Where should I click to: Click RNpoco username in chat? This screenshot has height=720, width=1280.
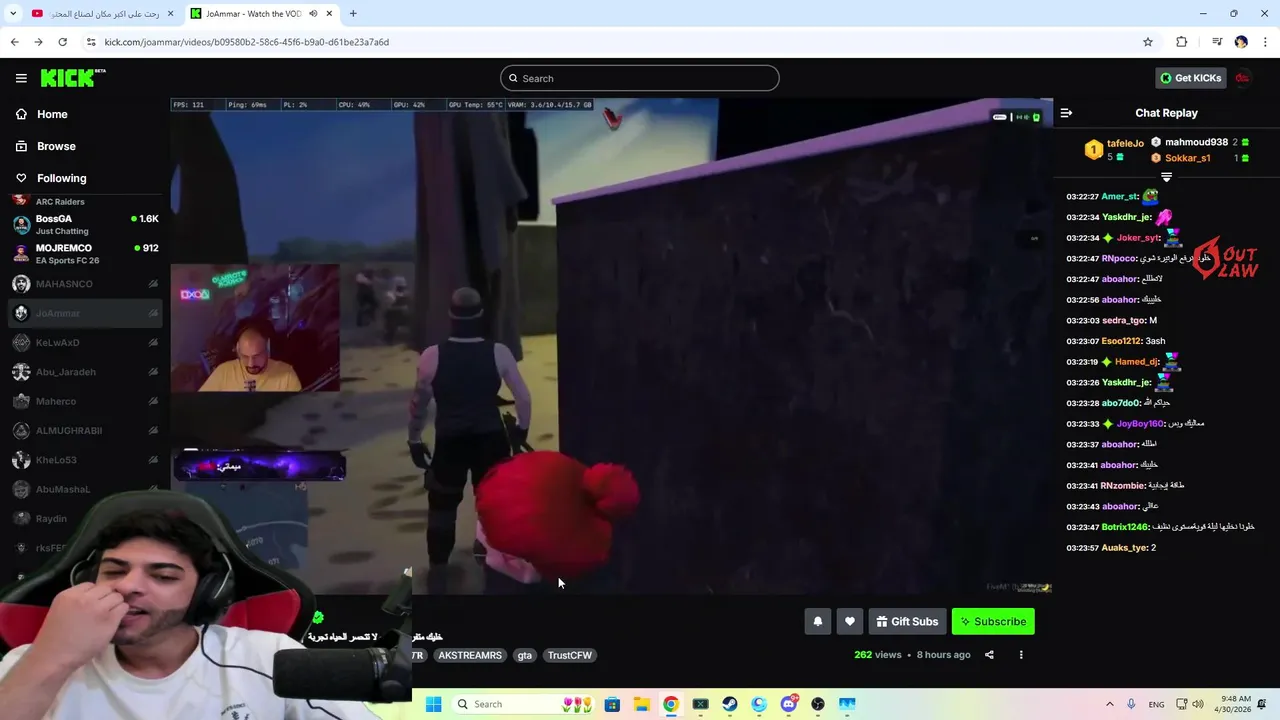tap(1118, 259)
